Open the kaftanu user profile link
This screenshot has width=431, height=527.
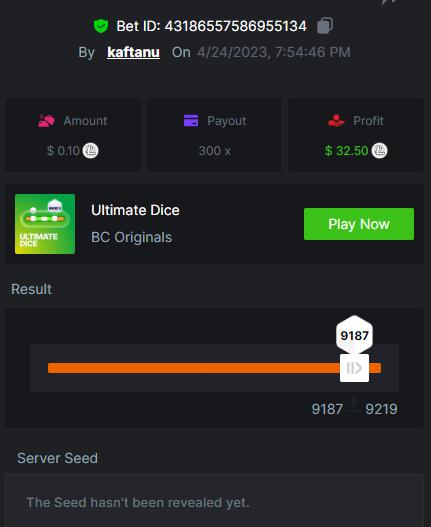[x=133, y=52]
